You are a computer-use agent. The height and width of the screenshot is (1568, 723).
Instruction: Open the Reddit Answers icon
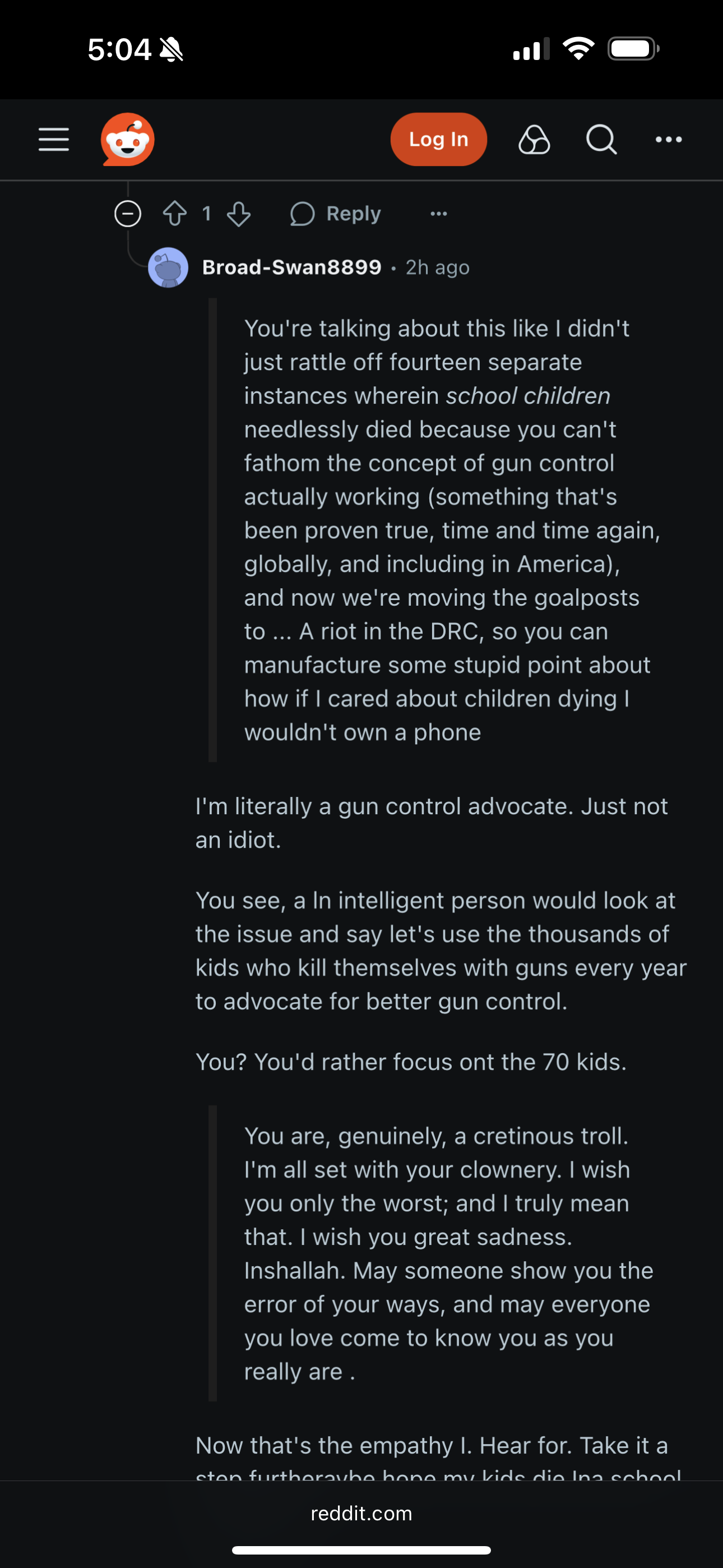(534, 140)
